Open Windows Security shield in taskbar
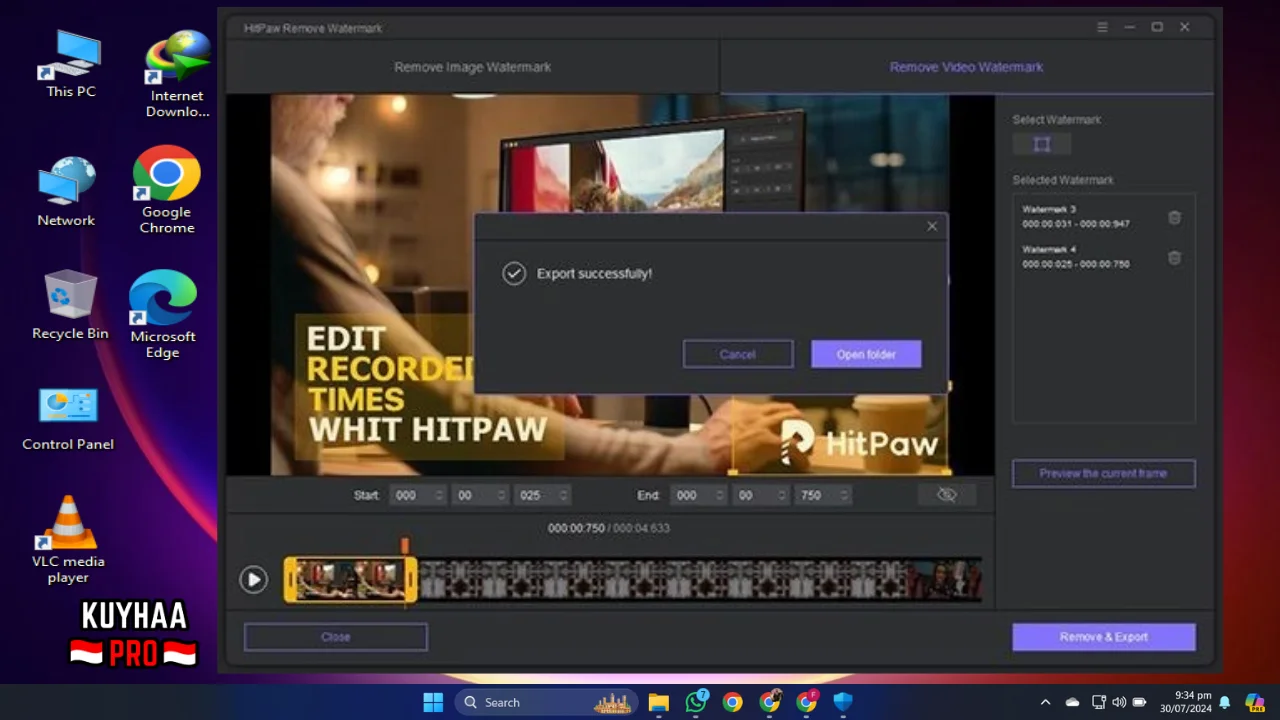Image resolution: width=1280 pixels, height=720 pixels. pyautogui.click(x=843, y=702)
